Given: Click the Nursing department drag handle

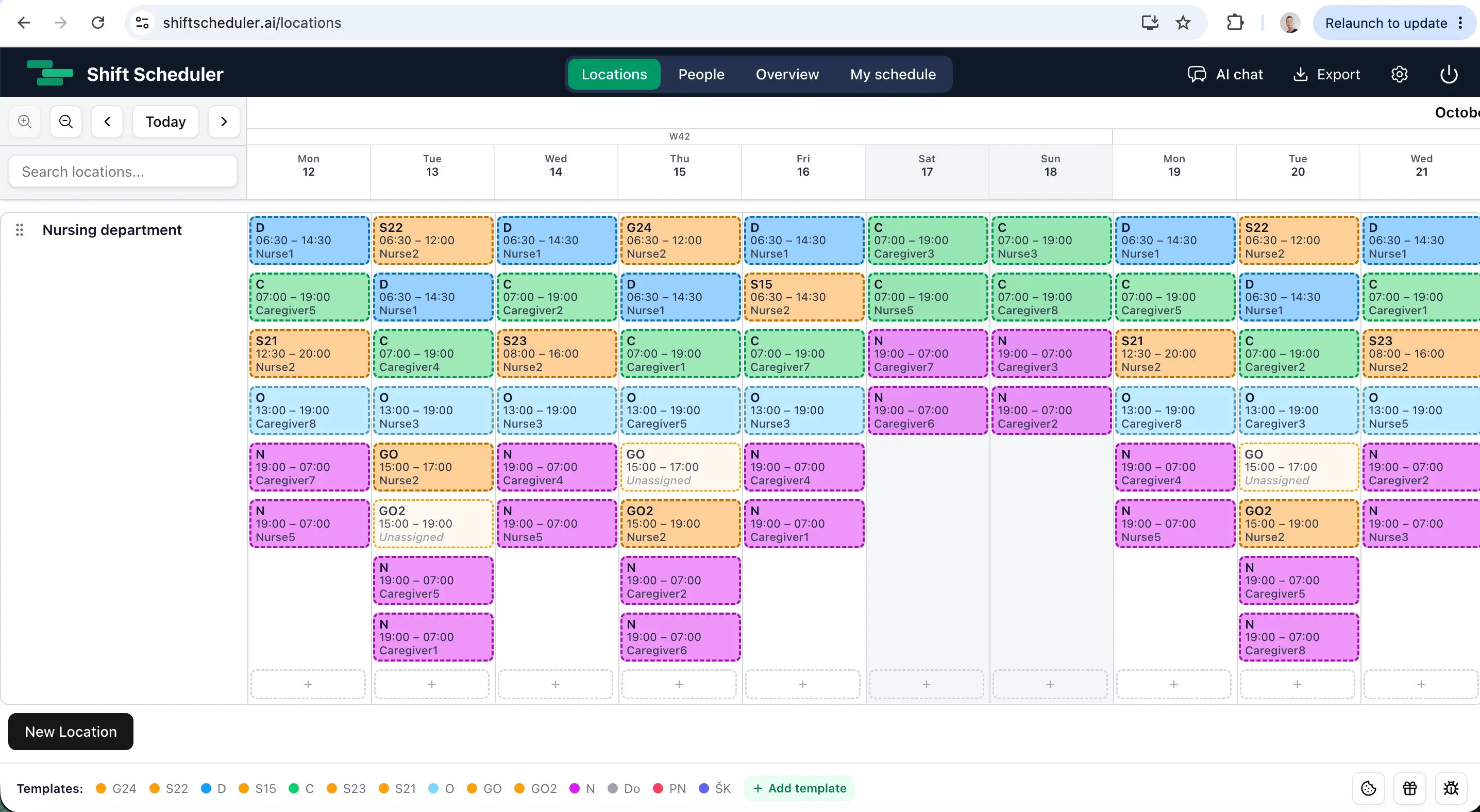Looking at the screenshot, I should click(20, 230).
